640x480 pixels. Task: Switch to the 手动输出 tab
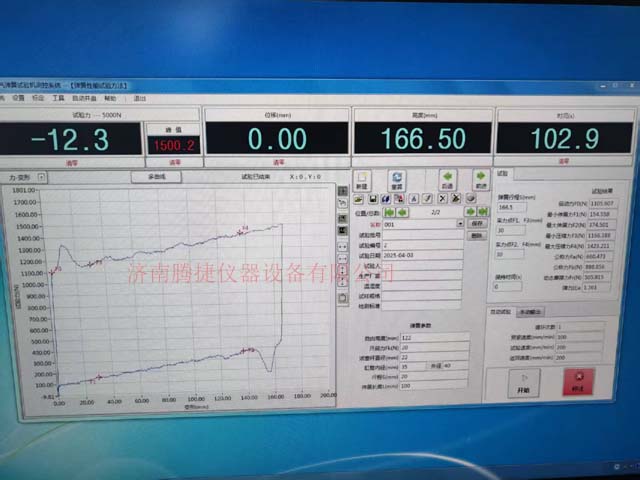pyautogui.click(x=530, y=311)
